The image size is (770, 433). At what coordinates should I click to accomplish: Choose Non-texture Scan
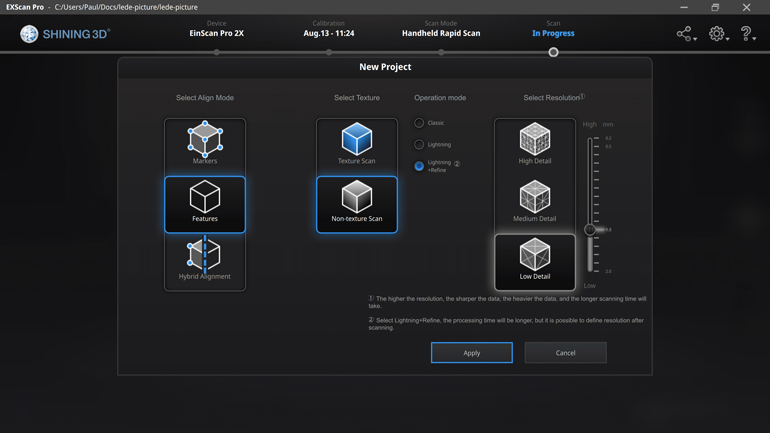(357, 204)
